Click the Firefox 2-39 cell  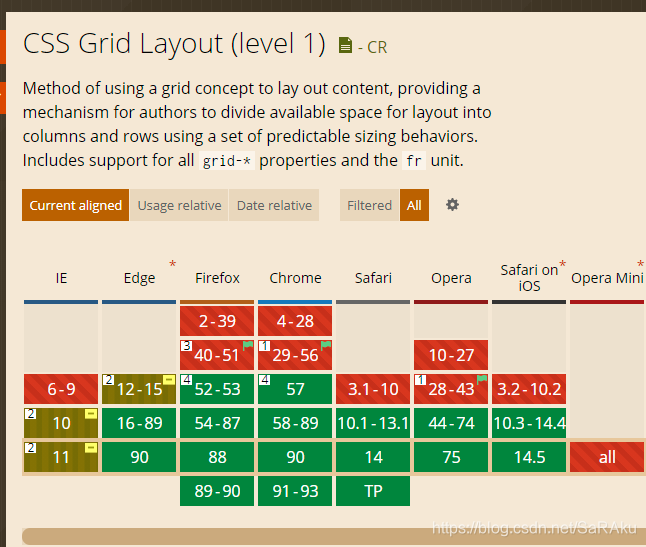pos(217,321)
